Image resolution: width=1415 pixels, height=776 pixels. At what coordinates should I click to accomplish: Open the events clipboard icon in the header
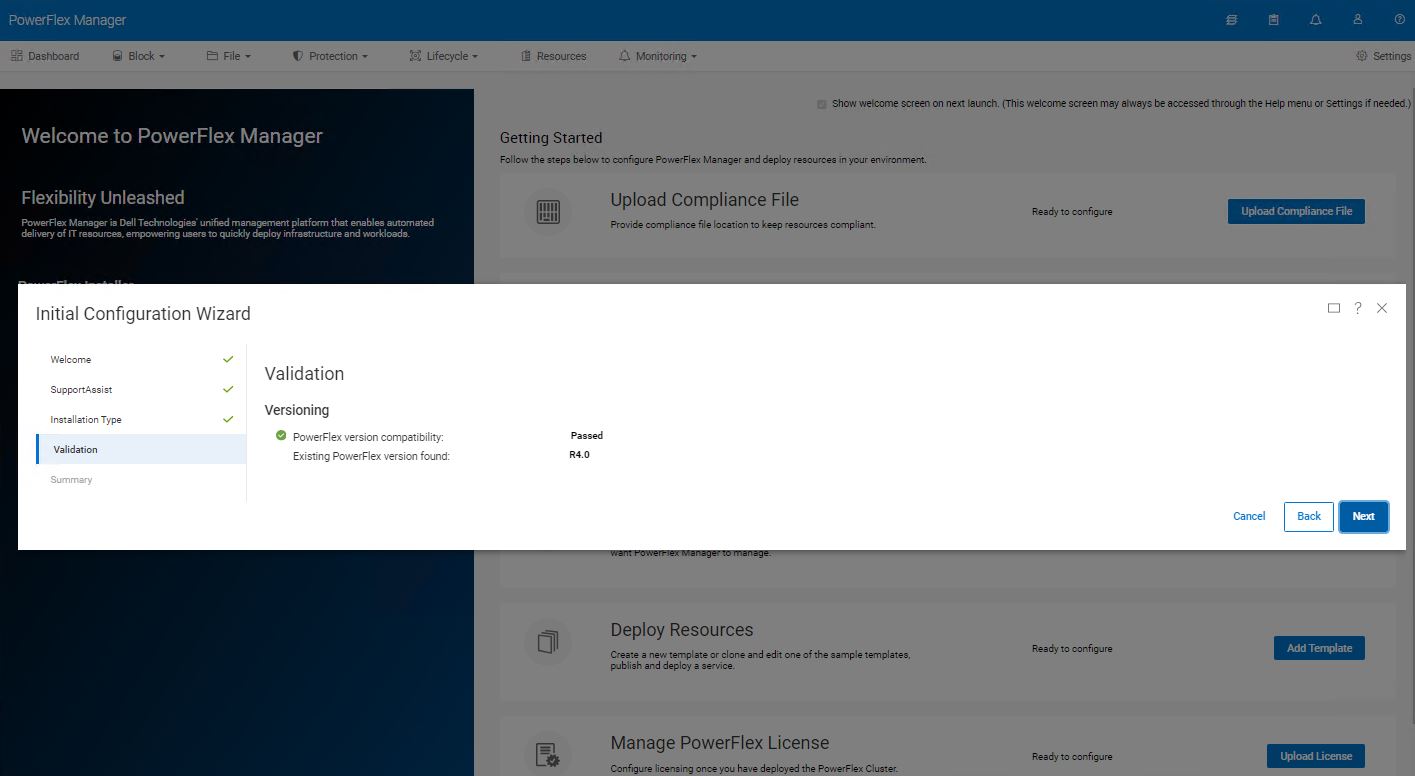click(1273, 19)
